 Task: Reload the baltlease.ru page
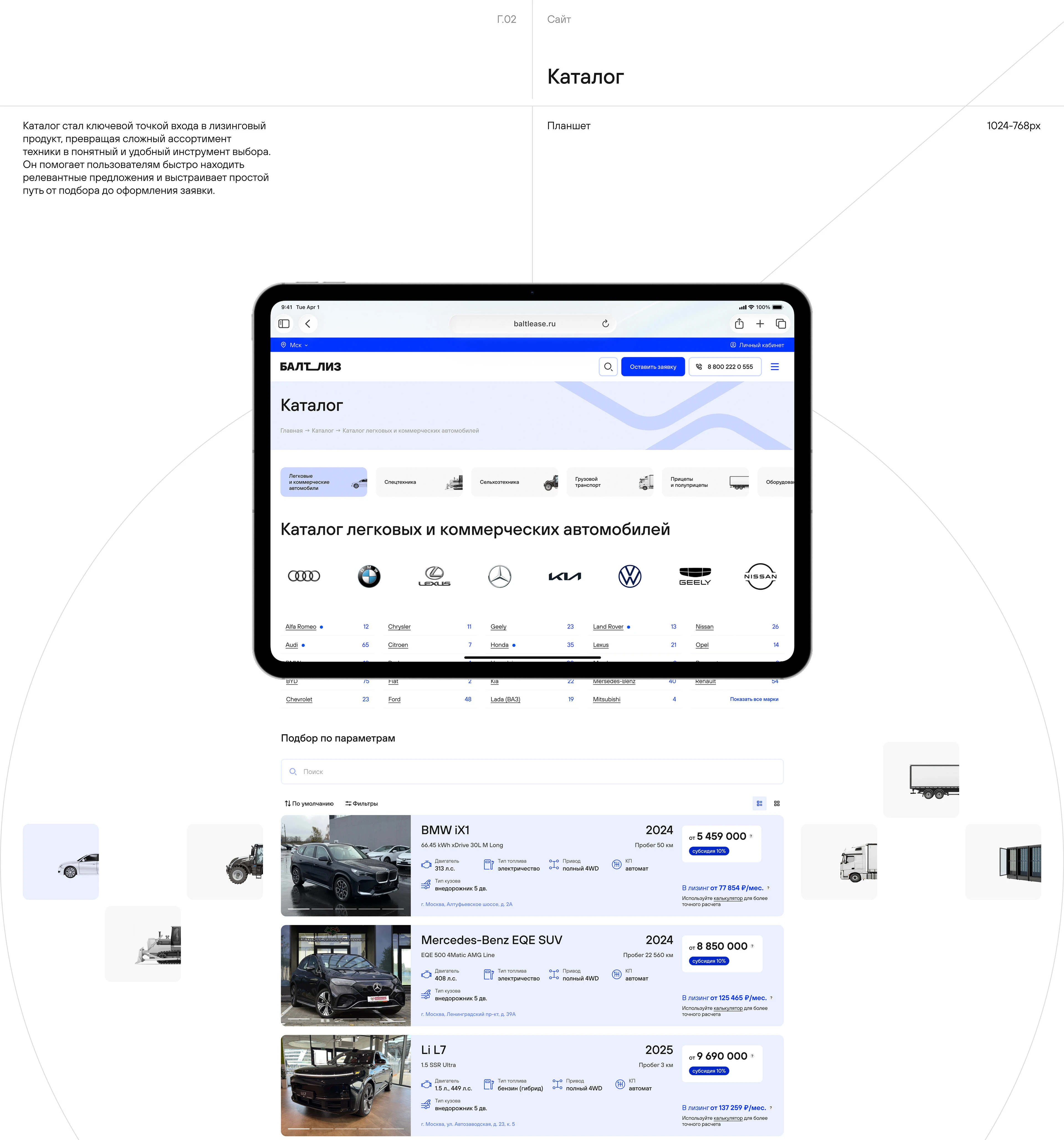click(605, 324)
